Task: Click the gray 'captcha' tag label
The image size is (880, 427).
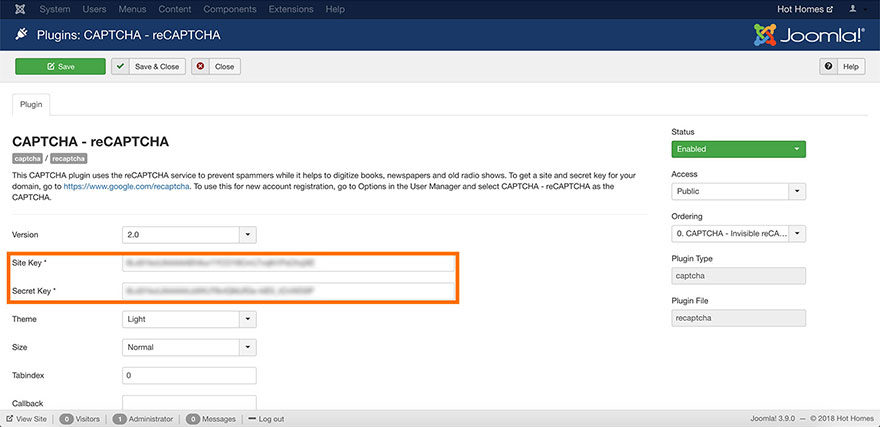Action: [27, 158]
